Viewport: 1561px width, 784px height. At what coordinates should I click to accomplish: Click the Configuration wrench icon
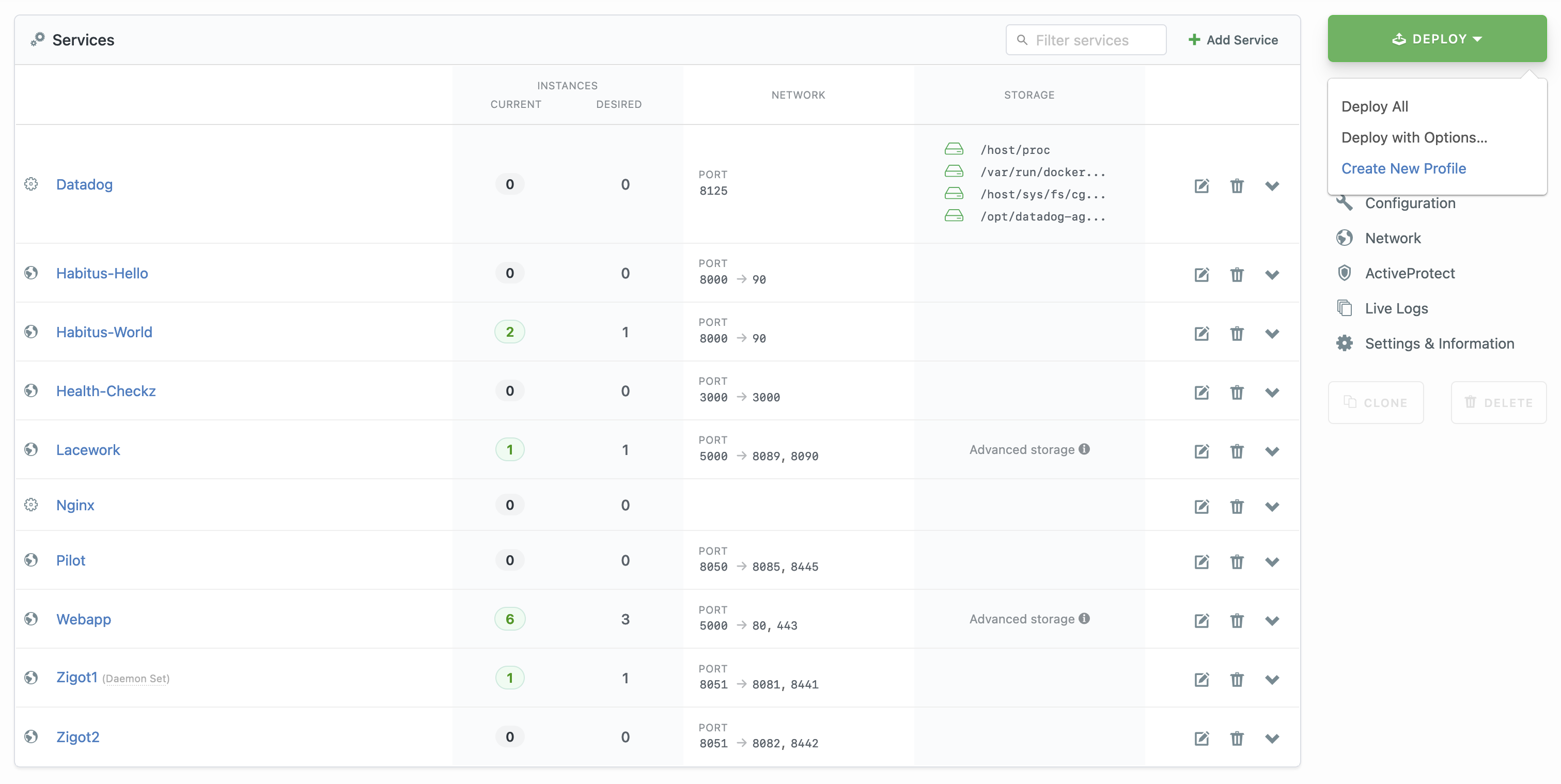(x=1345, y=202)
